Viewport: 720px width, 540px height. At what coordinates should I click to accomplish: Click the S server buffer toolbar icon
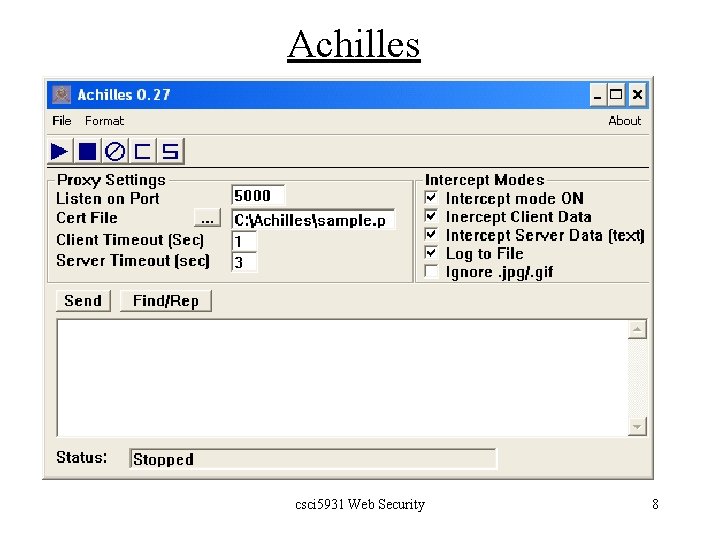[x=170, y=151]
